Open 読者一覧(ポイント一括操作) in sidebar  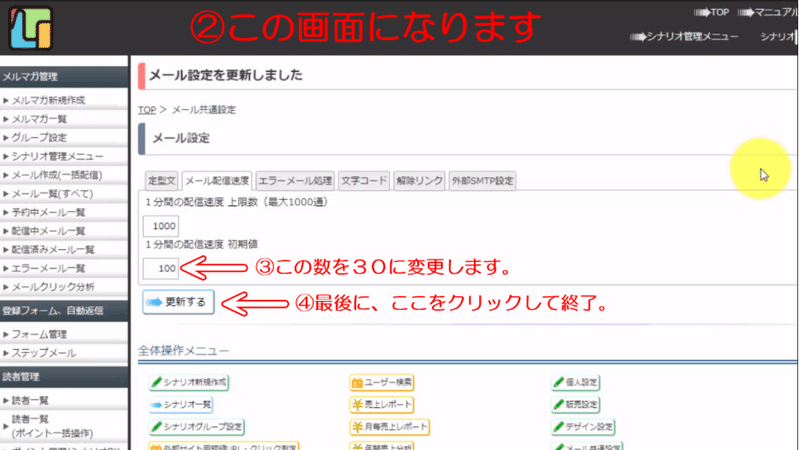click(64, 426)
